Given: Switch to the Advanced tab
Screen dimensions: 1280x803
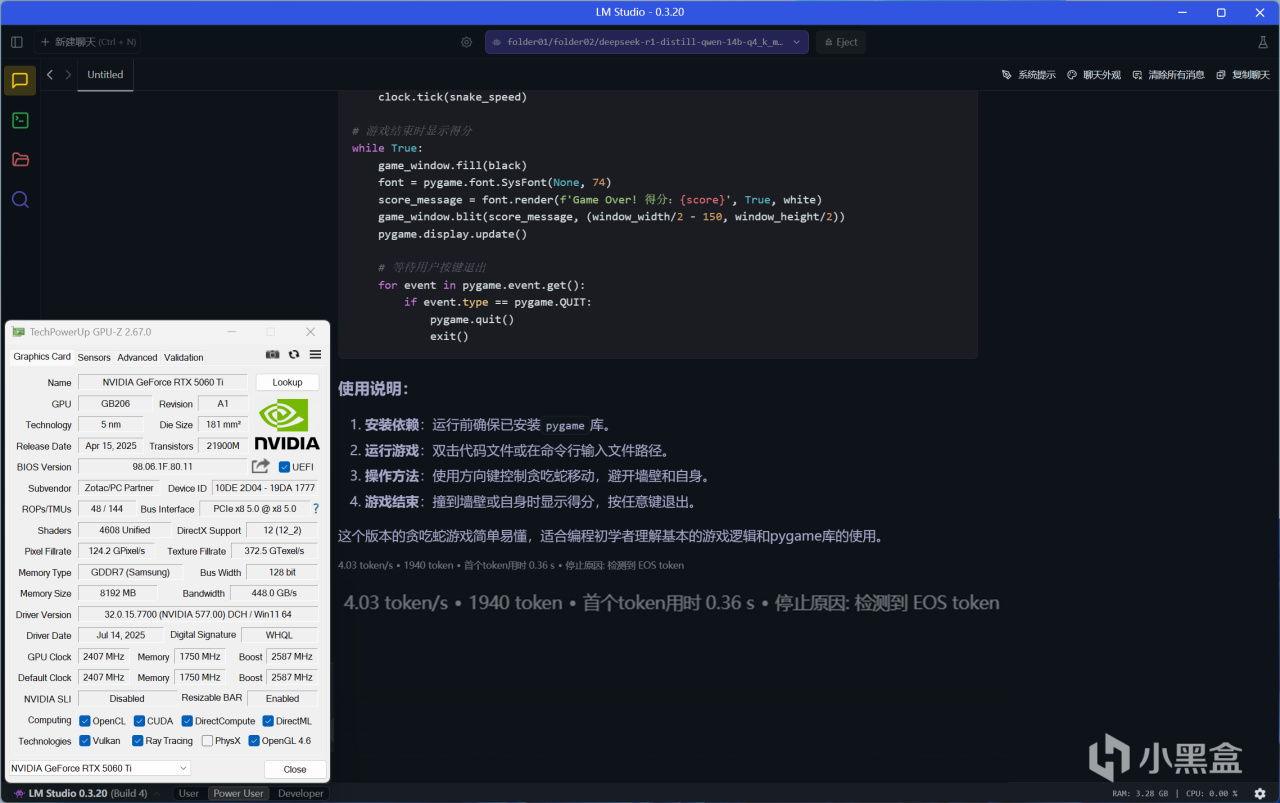Looking at the screenshot, I should 137,357.
